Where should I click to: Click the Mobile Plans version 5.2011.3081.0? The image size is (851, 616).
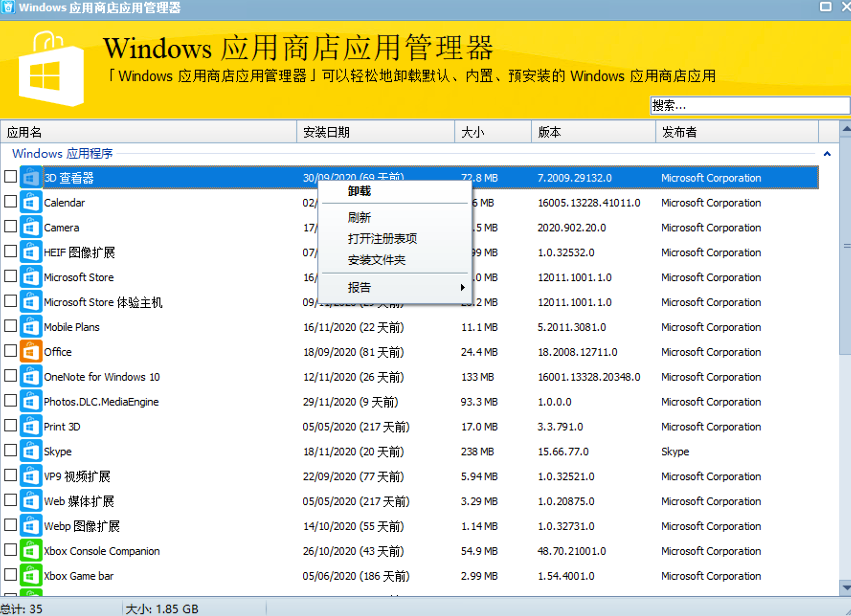[x=572, y=327]
